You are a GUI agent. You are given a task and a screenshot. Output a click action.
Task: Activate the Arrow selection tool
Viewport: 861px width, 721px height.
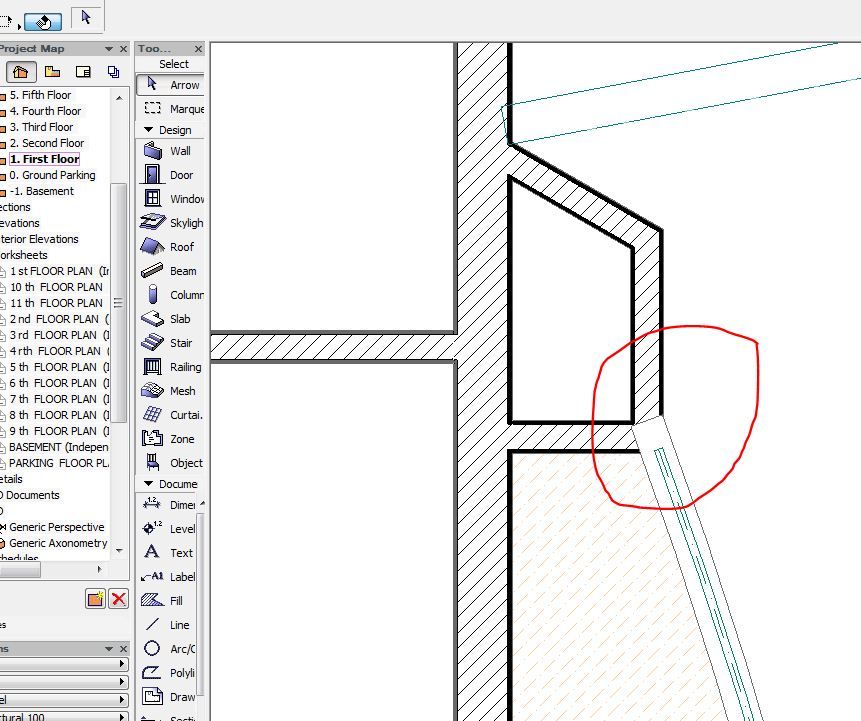coord(170,85)
